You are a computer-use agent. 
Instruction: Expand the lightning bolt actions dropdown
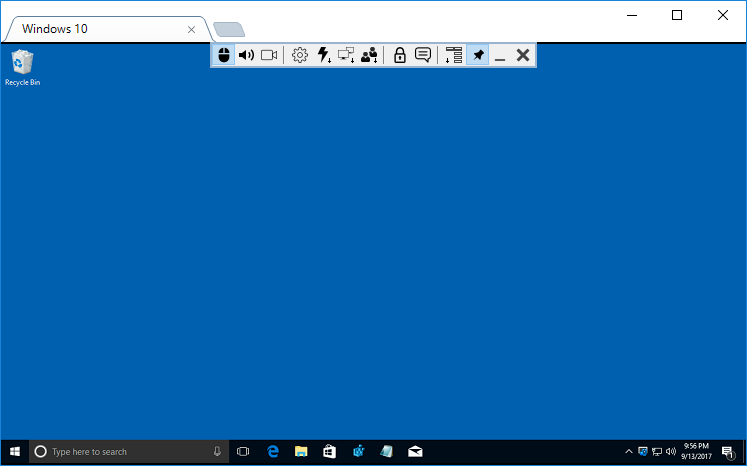click(323, 56)
